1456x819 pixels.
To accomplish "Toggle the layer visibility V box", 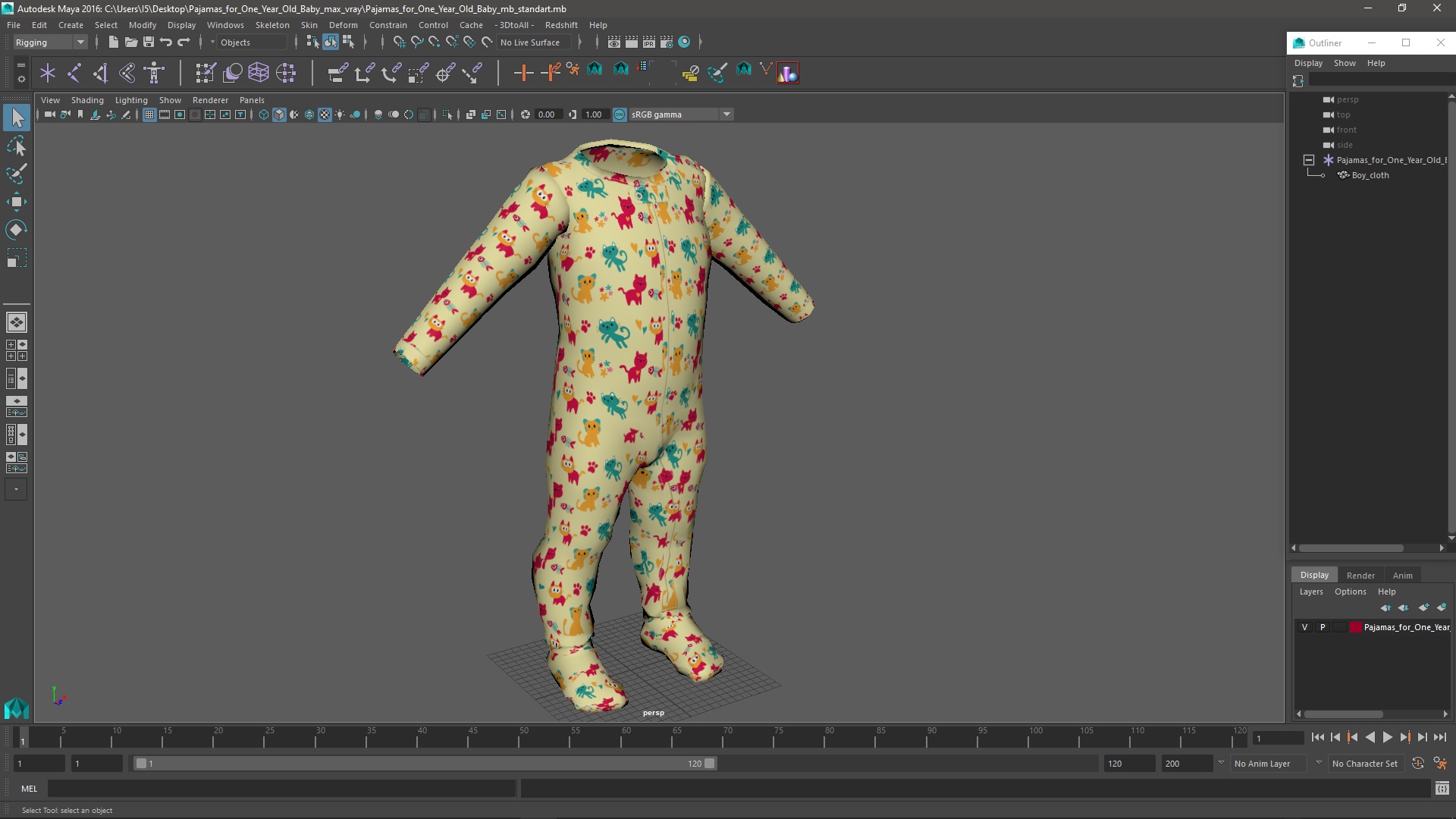I will click(1304, 627).
